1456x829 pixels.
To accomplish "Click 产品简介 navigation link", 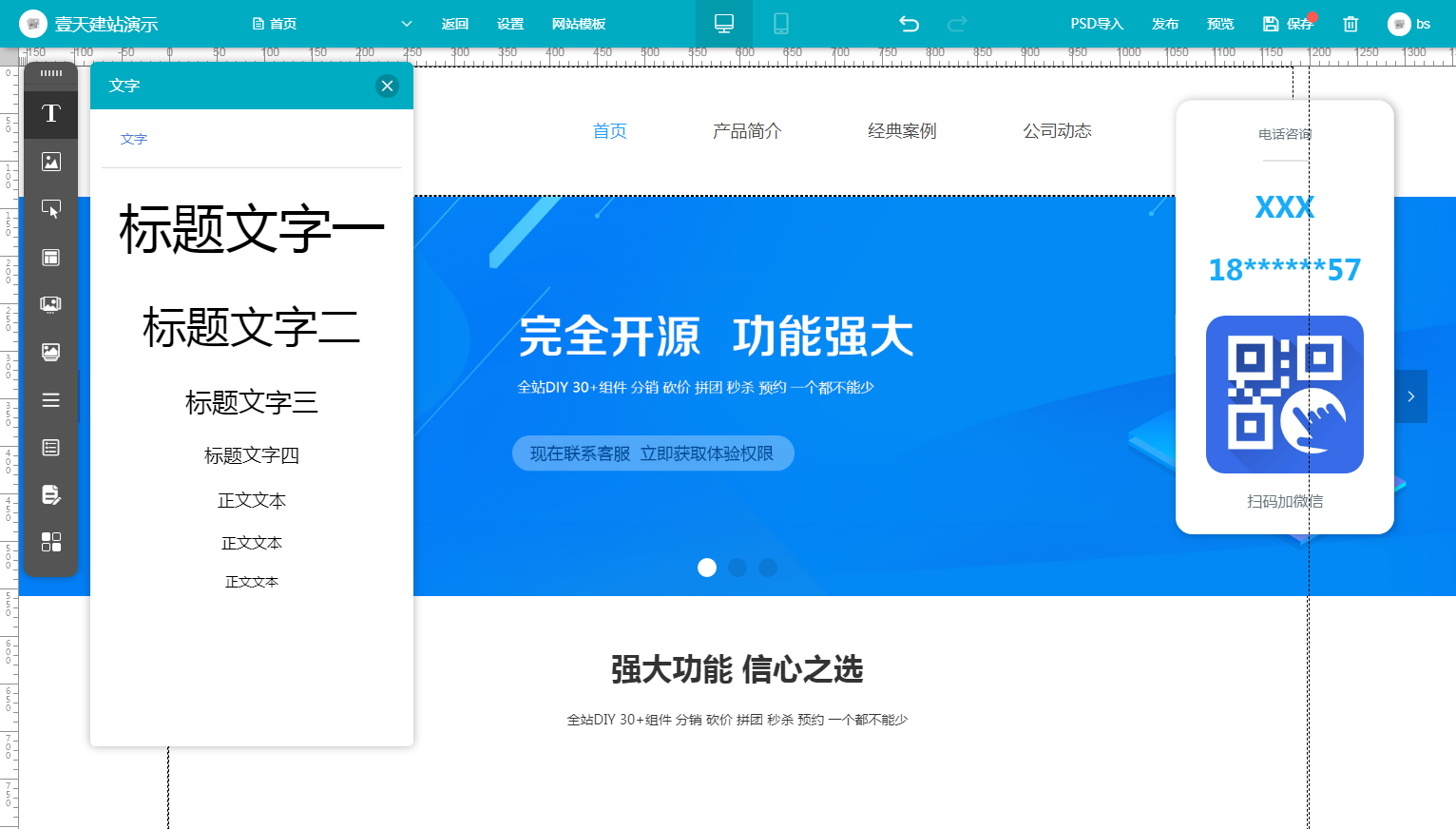I will 747,131.
